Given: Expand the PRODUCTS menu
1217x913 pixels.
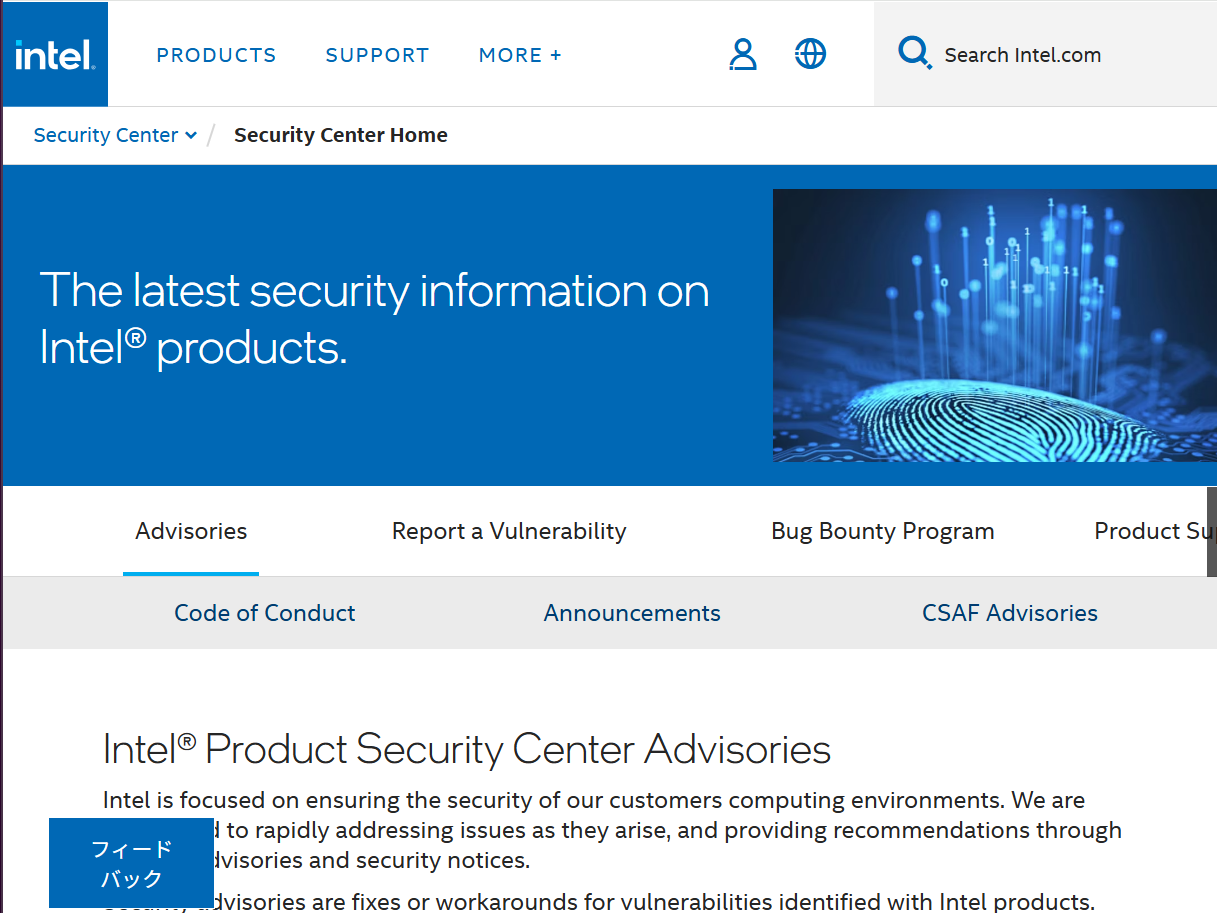Looking at the screenshot, I should tap(216, 55).
